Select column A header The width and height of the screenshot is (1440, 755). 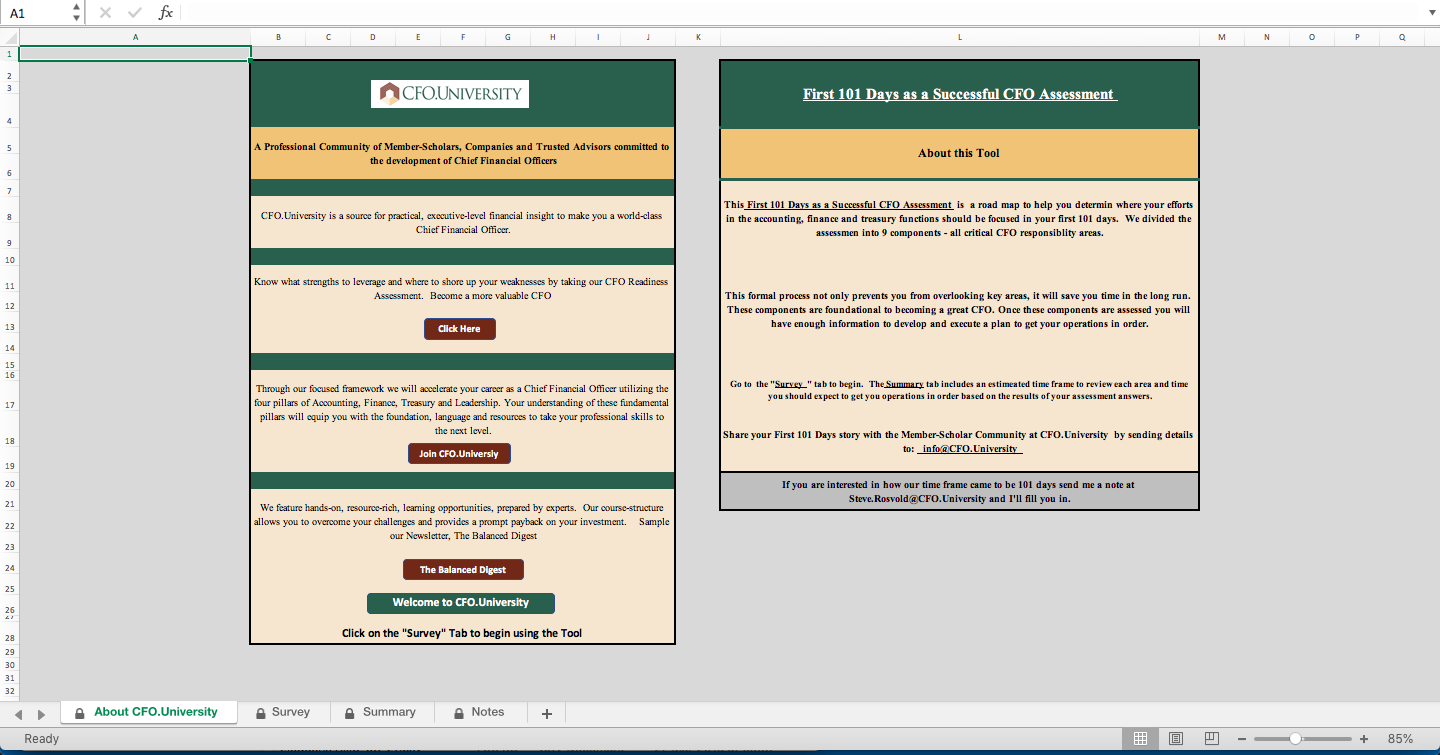(x=135, y=37)
